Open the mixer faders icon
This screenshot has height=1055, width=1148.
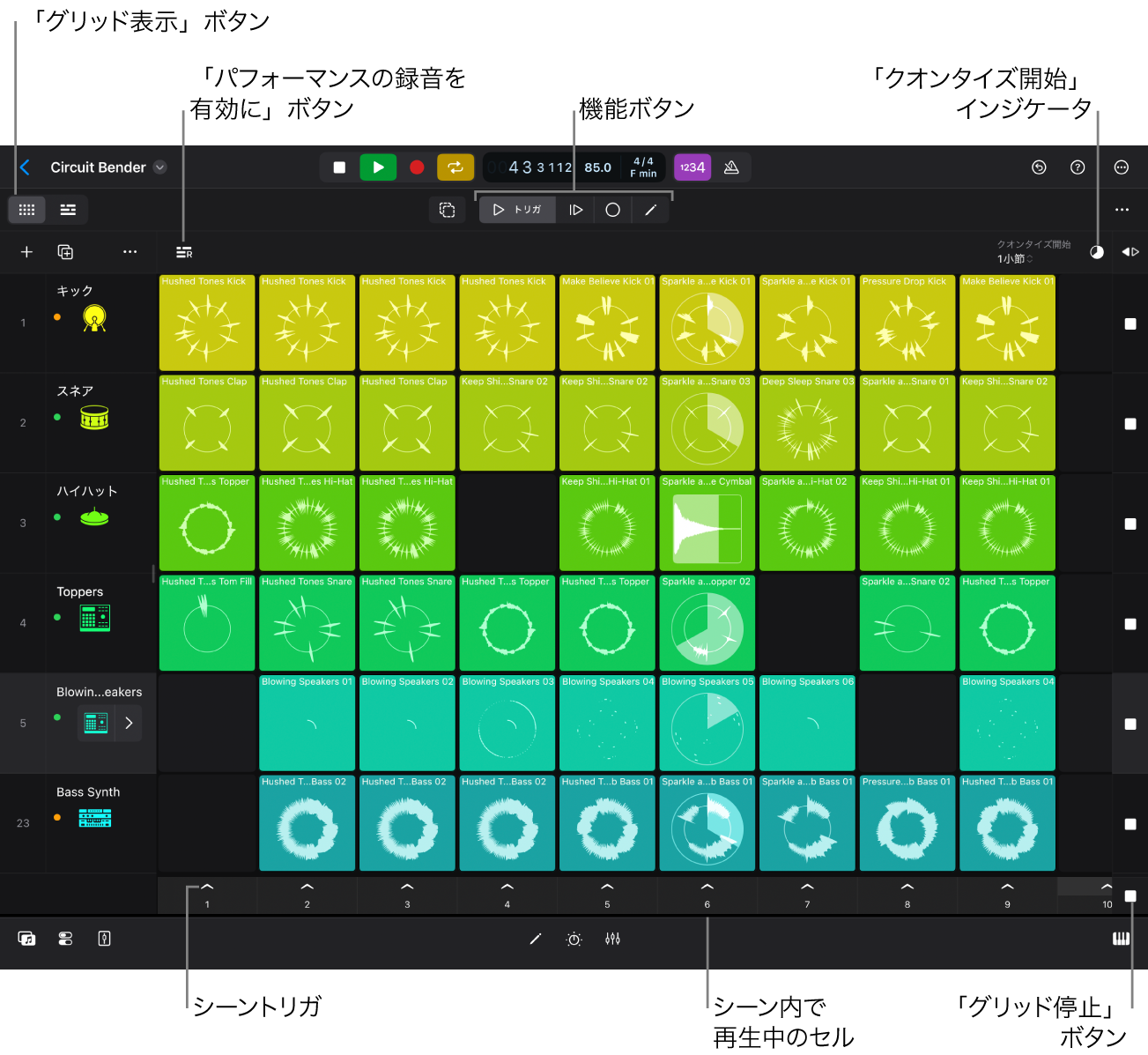(613, 939)
